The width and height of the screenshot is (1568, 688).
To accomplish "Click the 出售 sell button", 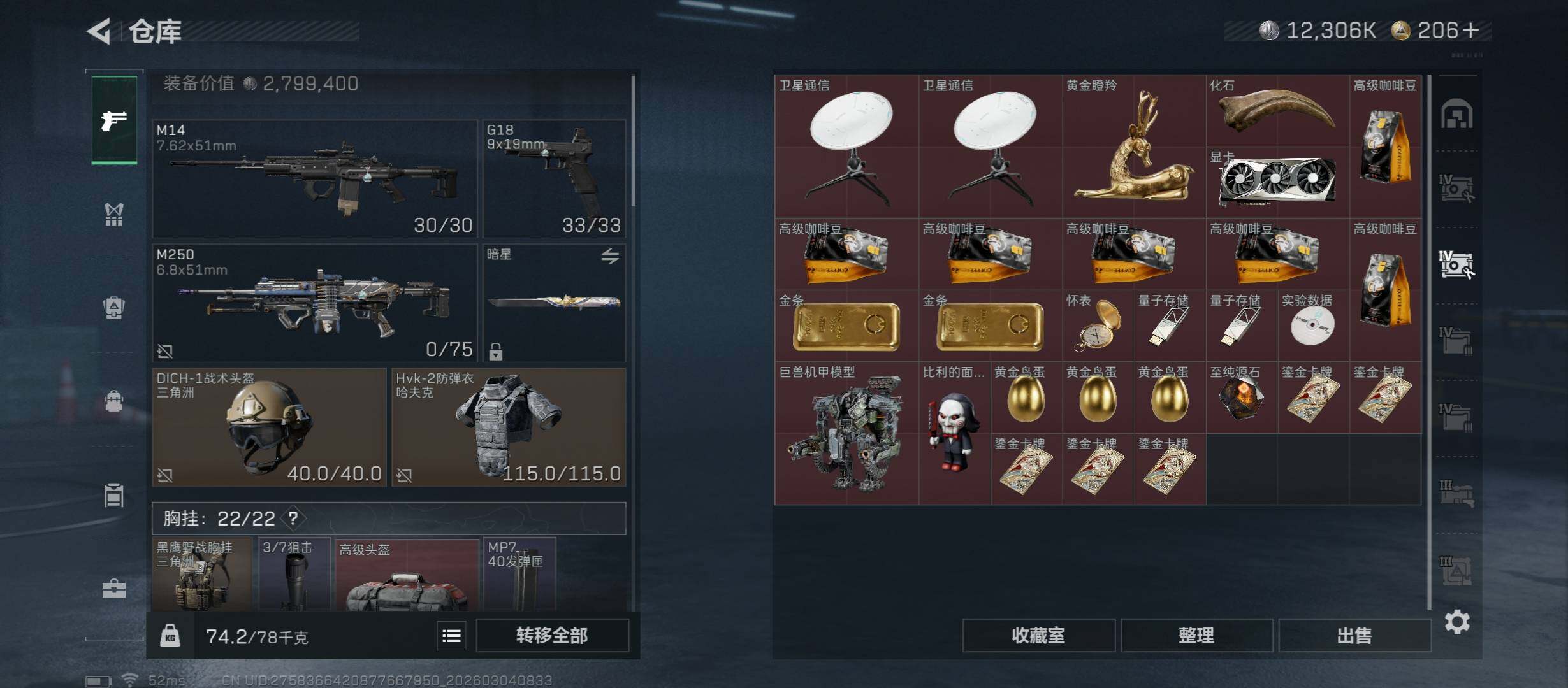I will [x=1354, y=636].
